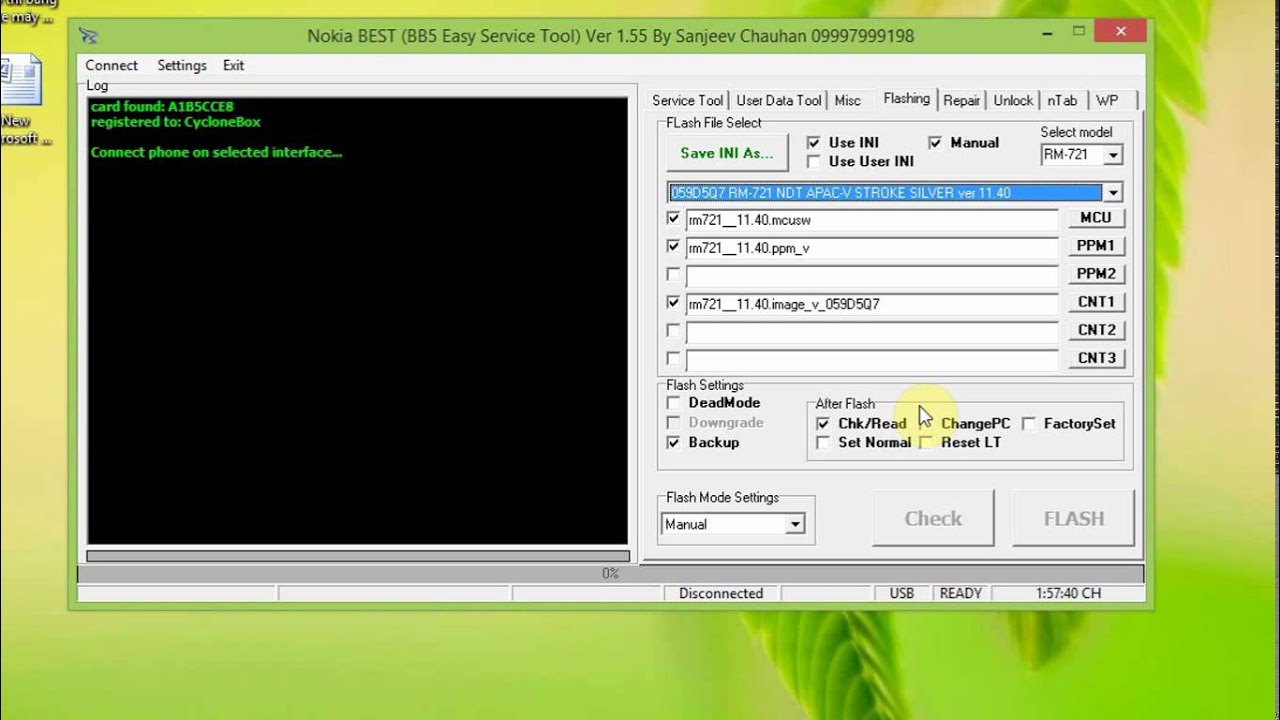1280x720 pixels.
Task: Click the CNT2 file browse button
Action: pos(1096,330)
